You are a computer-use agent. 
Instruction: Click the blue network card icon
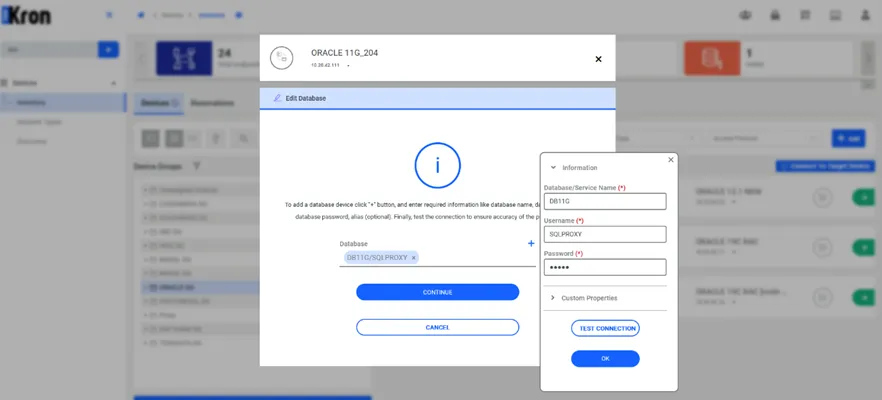click(x=184, y=58)
